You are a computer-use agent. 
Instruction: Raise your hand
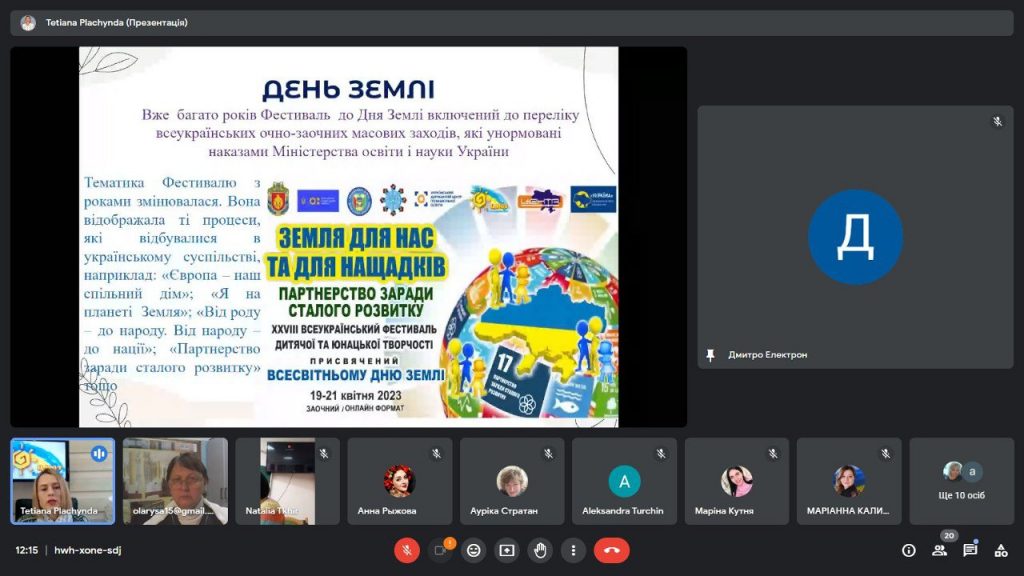540,550
